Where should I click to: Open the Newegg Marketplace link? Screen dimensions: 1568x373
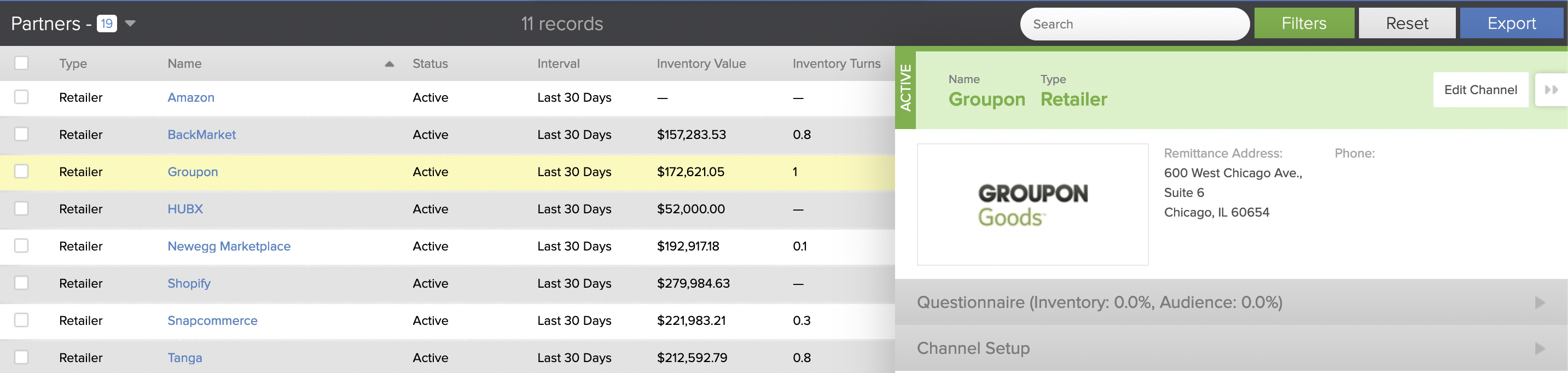point(229,246)
